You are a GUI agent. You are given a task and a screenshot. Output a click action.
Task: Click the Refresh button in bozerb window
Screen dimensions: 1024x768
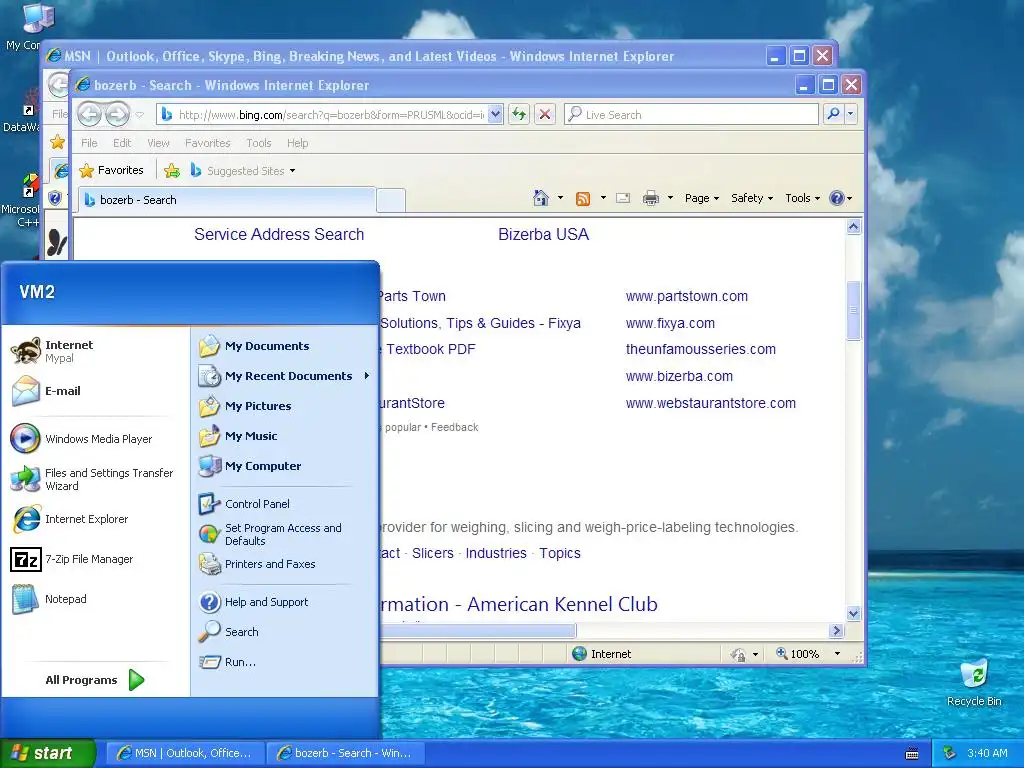[519, 114]
